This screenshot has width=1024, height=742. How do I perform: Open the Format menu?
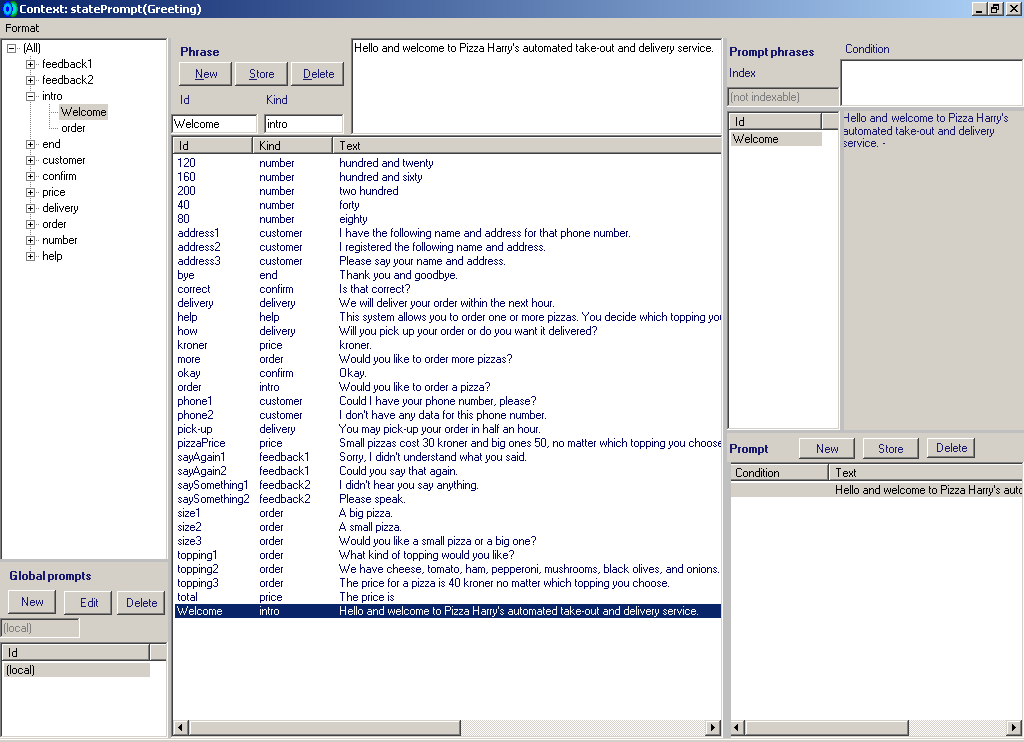point(22,28)
